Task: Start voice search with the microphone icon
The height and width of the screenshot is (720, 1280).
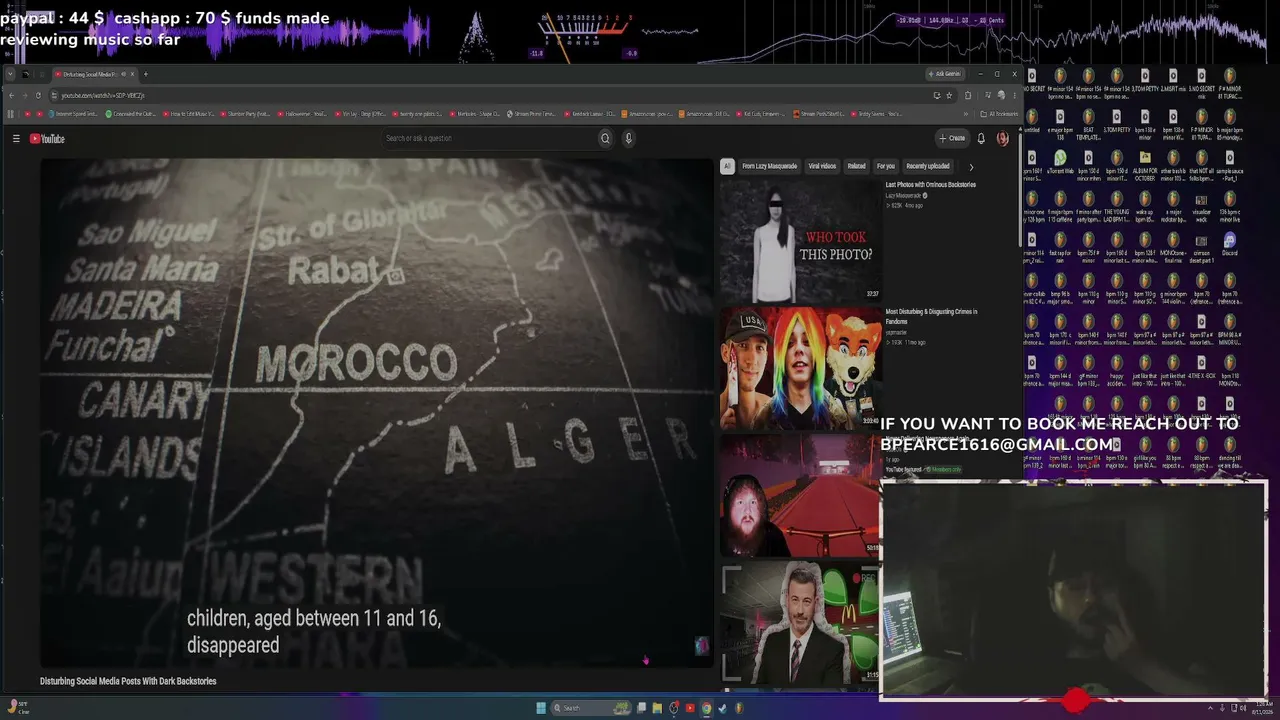Action: [x=629, y=139]
